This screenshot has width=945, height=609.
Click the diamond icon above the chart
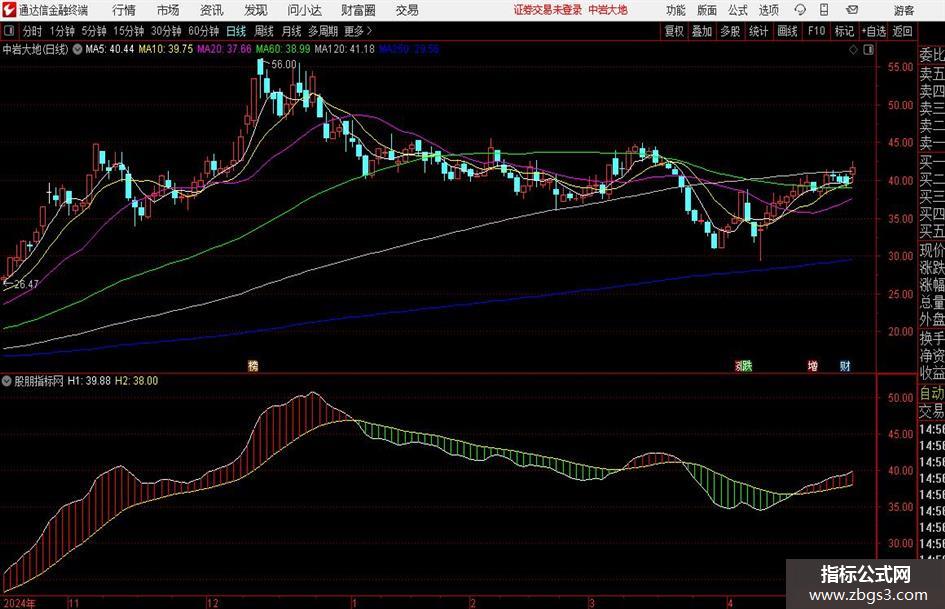[853, 49]
